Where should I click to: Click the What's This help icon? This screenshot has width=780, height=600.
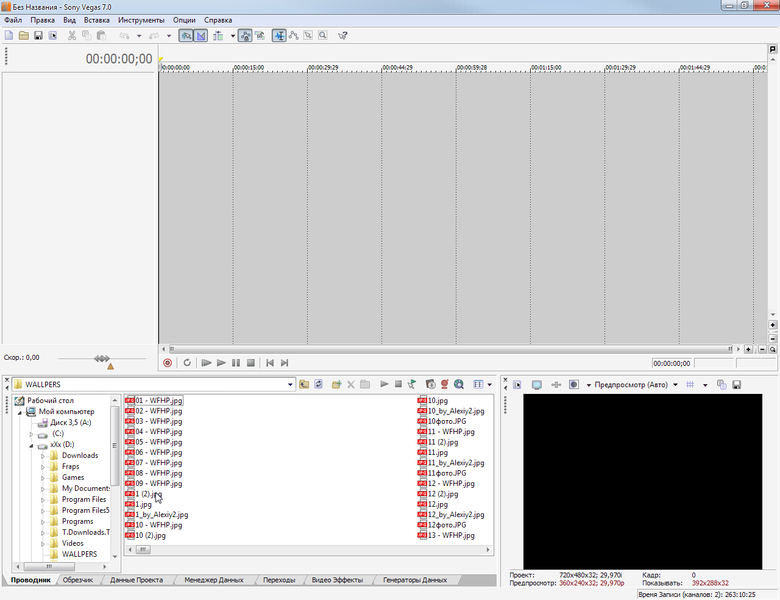343,36
